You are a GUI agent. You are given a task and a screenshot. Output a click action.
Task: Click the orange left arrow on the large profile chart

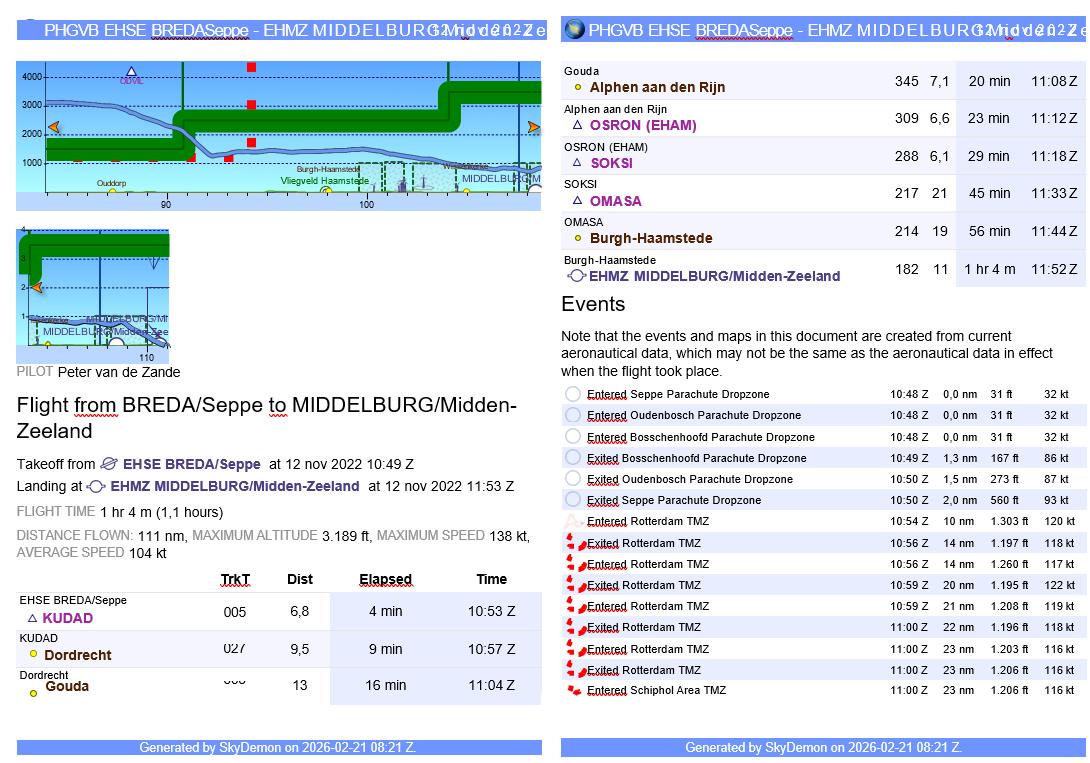click(54, 127)
